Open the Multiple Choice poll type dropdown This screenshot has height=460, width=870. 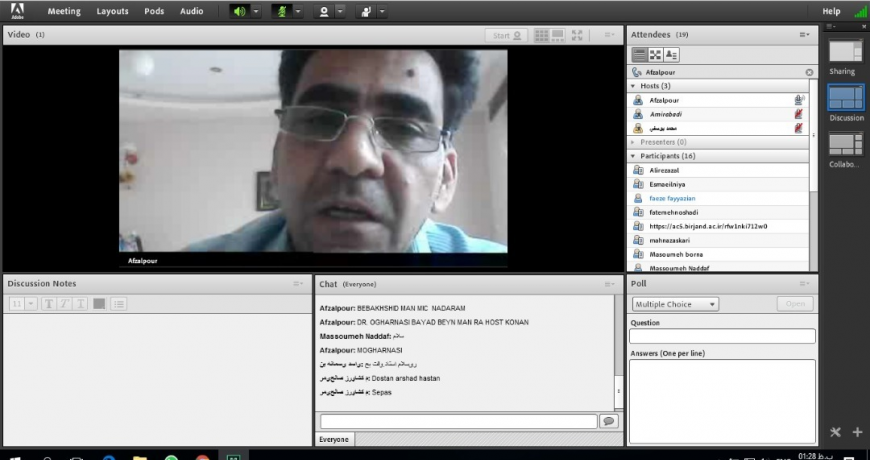(x=675, y=304)
